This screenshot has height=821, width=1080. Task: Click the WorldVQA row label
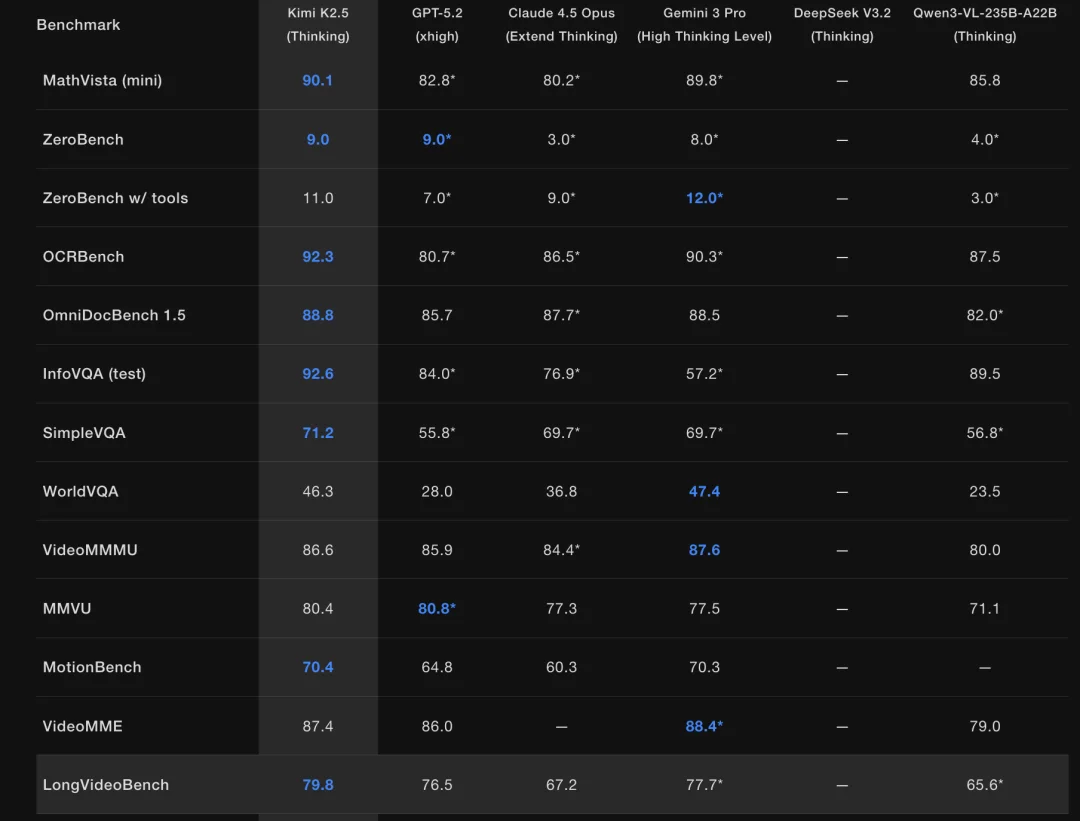[x=80, y=492]
